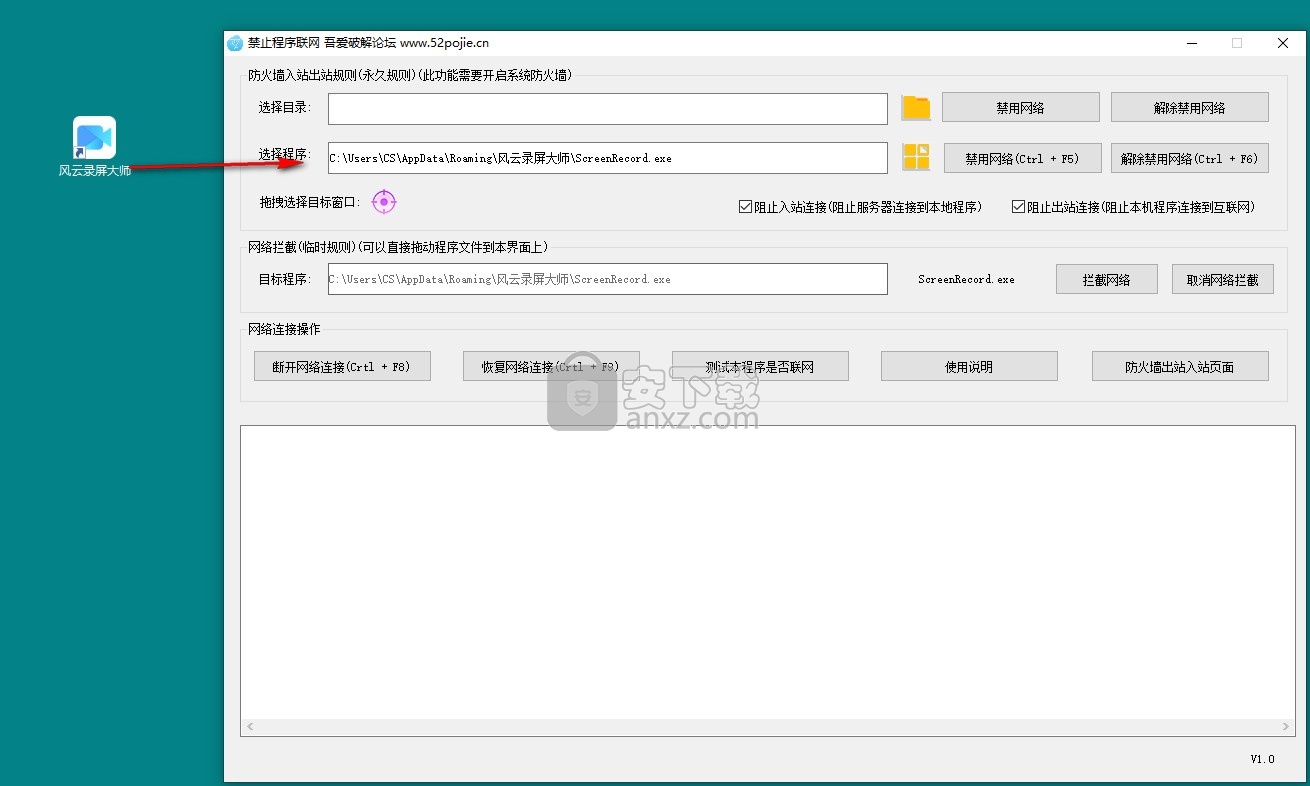Click the folder icon to browse a directory
Screen dimensions: 1310x786
pyautogui.click(x=916, y=108)
